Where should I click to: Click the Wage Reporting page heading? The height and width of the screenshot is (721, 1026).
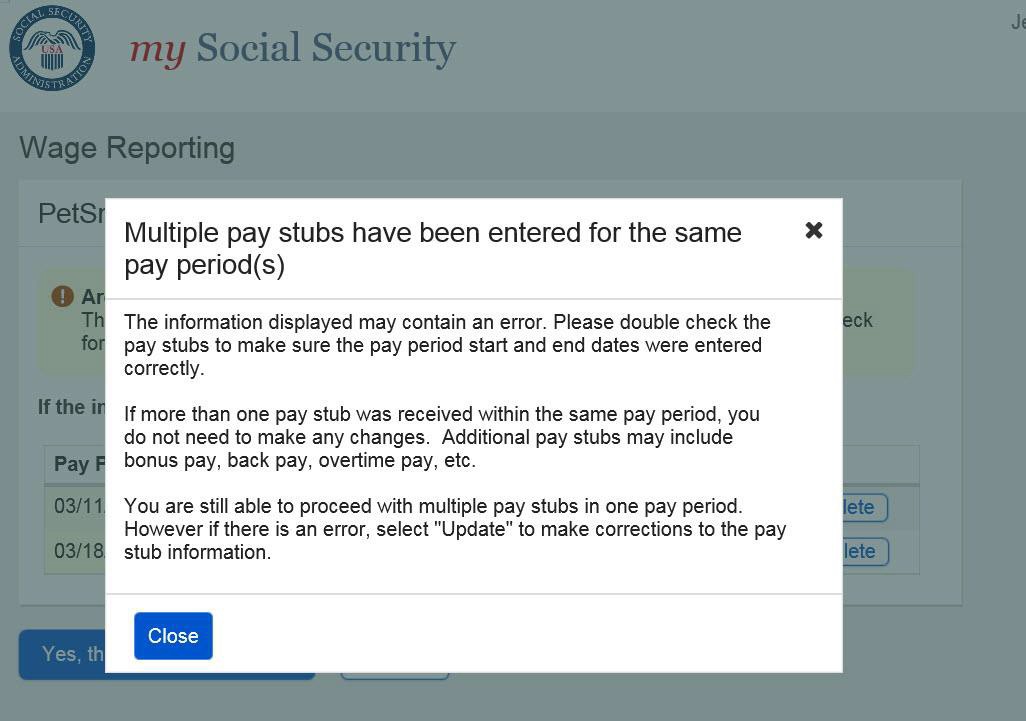coord(127,148)
